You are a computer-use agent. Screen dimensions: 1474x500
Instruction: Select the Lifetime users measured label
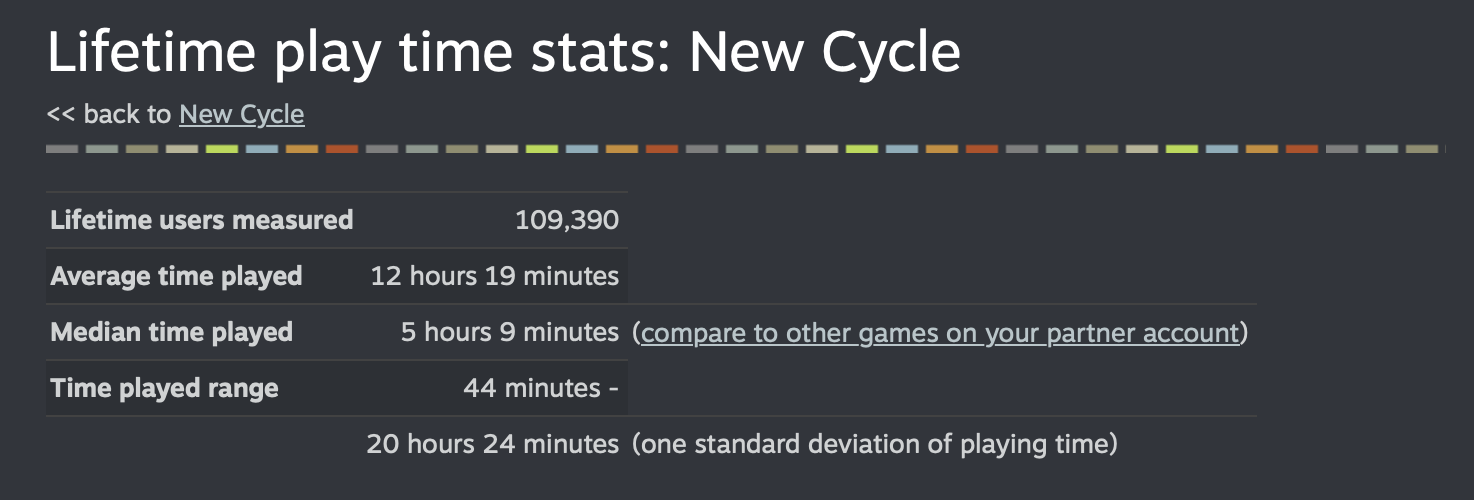201,220
